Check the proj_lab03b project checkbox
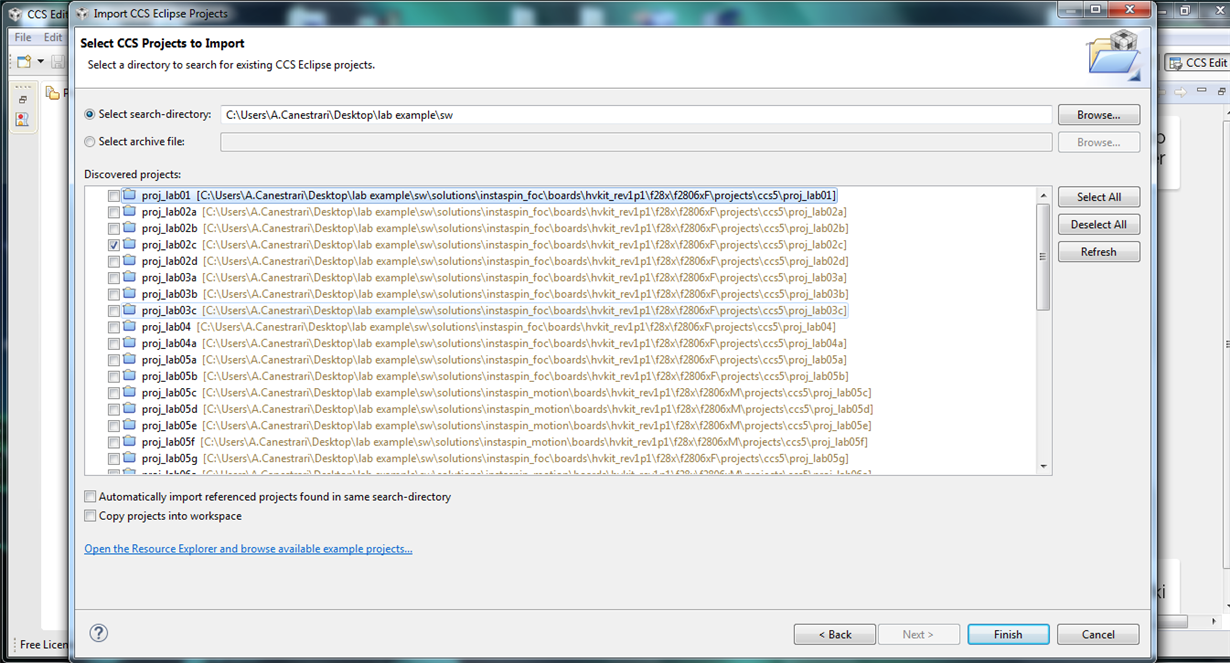 (114, 294)
